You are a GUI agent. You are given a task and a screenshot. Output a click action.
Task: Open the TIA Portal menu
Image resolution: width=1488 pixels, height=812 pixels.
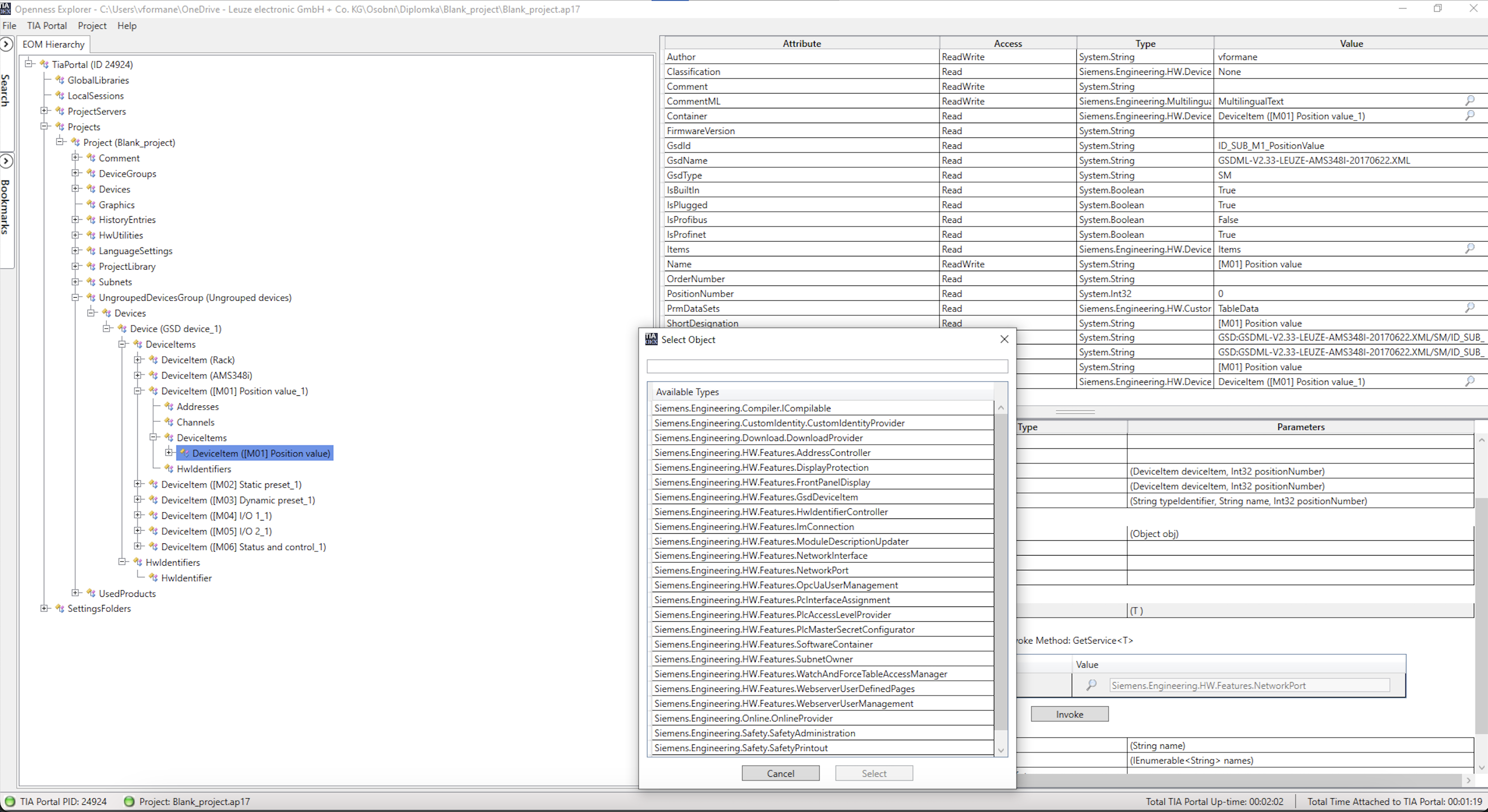click(47, 25)
